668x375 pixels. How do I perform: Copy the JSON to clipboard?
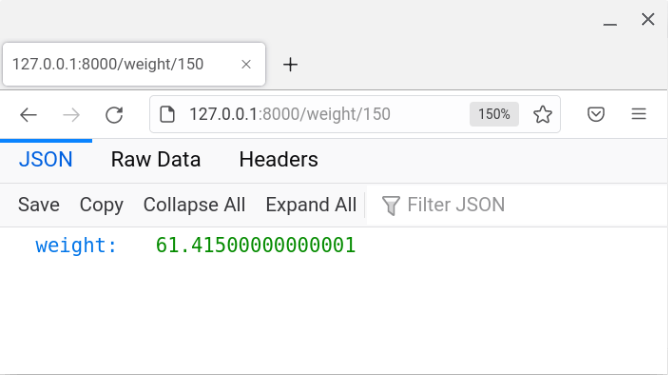101,205
